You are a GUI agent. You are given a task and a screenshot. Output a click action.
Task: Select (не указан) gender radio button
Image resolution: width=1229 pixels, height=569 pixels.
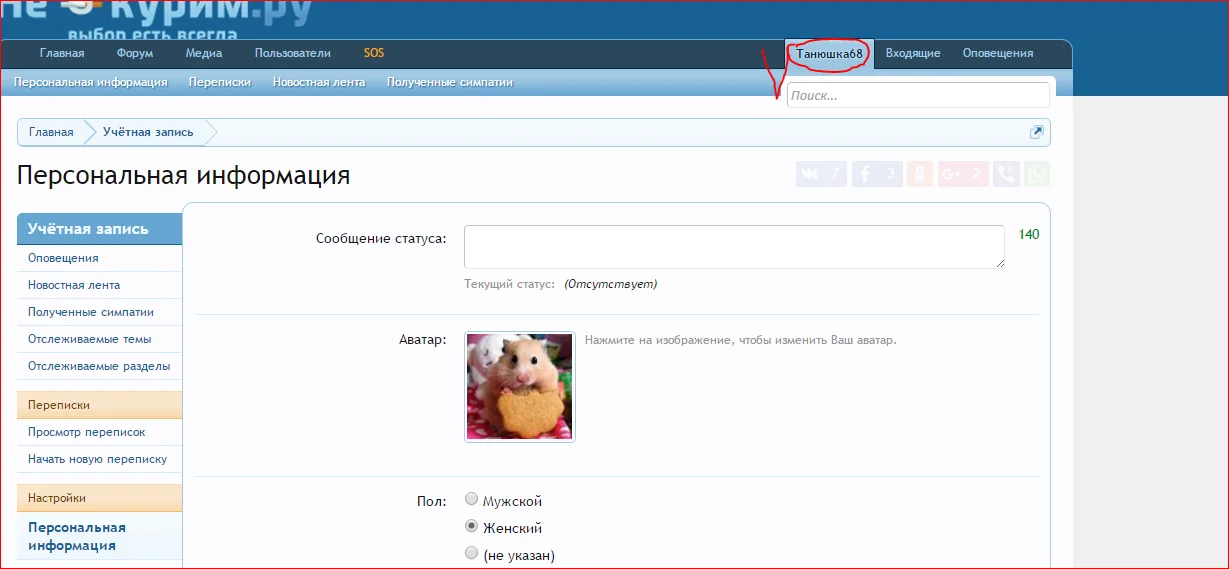point(472,552)
